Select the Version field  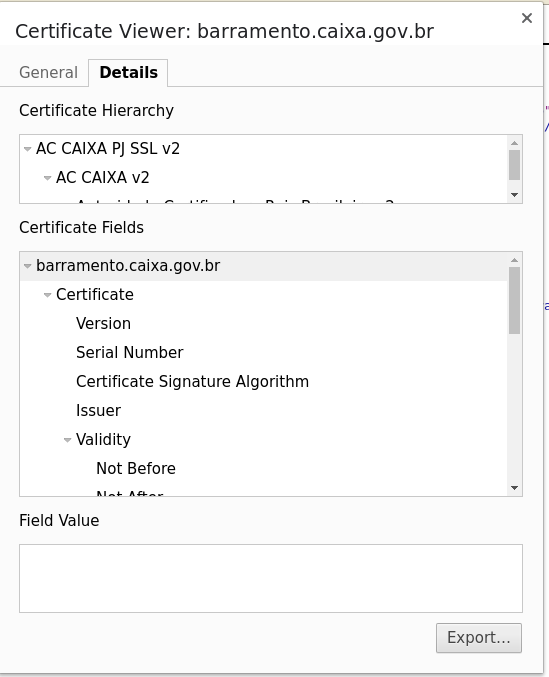[x=103, y=323]
